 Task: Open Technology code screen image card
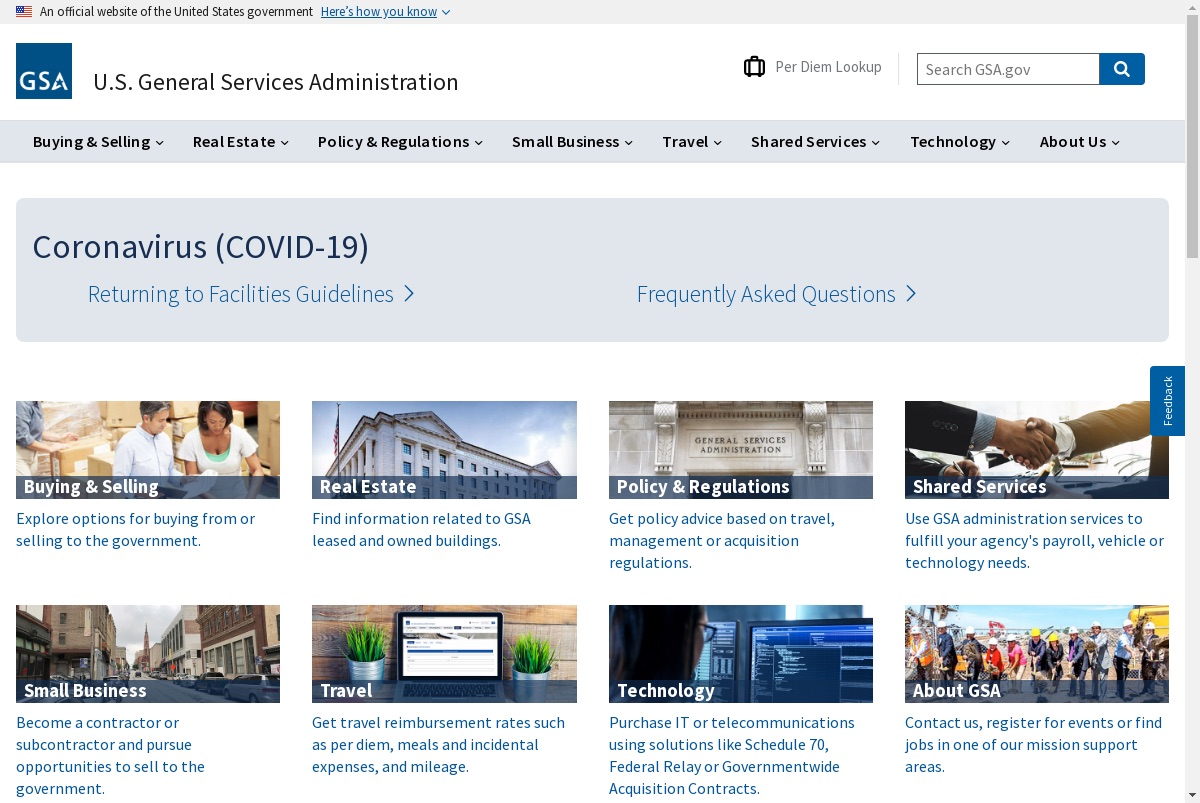(741, 654)
